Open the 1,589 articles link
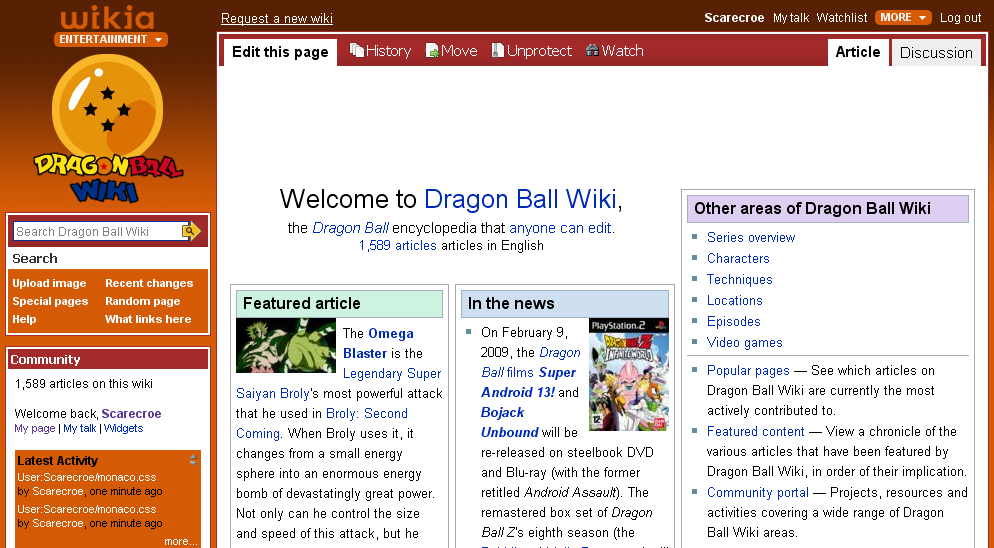Image resolution: width=994 pixels, height=548 pixels. pyautogui.click(x=397, y=245)
